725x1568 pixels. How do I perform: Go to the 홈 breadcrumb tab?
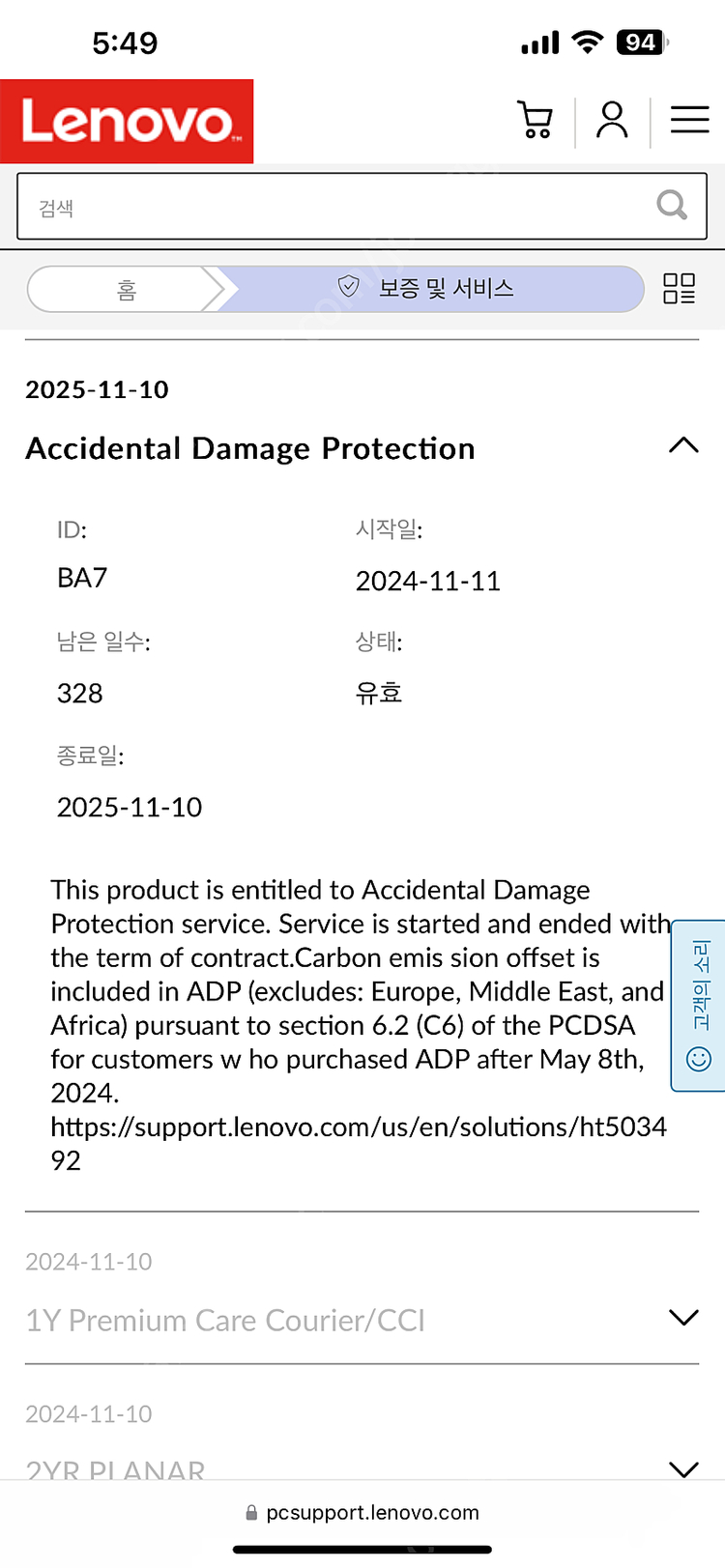point(126,289)
